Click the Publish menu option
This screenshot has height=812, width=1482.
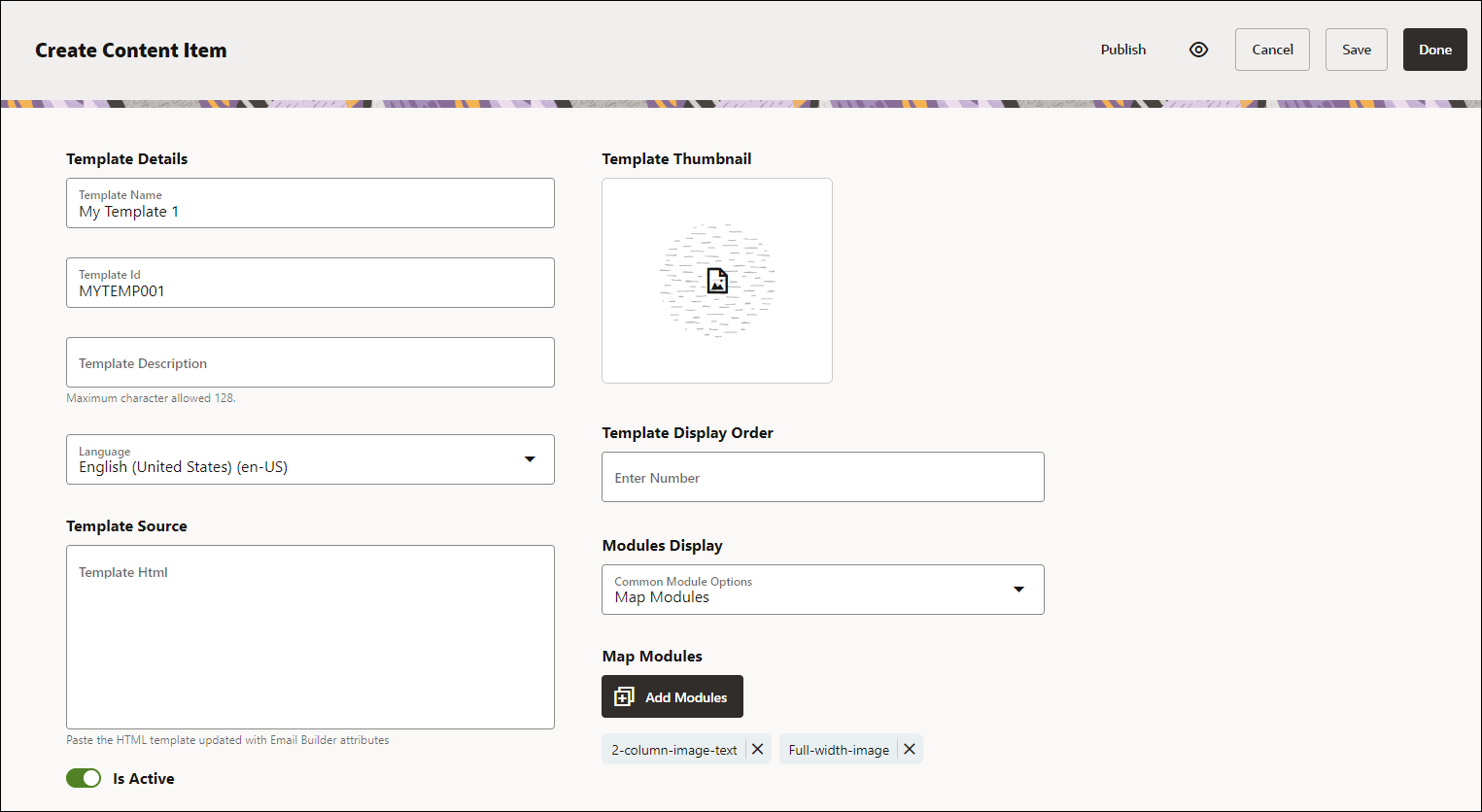pos(1122,49)
